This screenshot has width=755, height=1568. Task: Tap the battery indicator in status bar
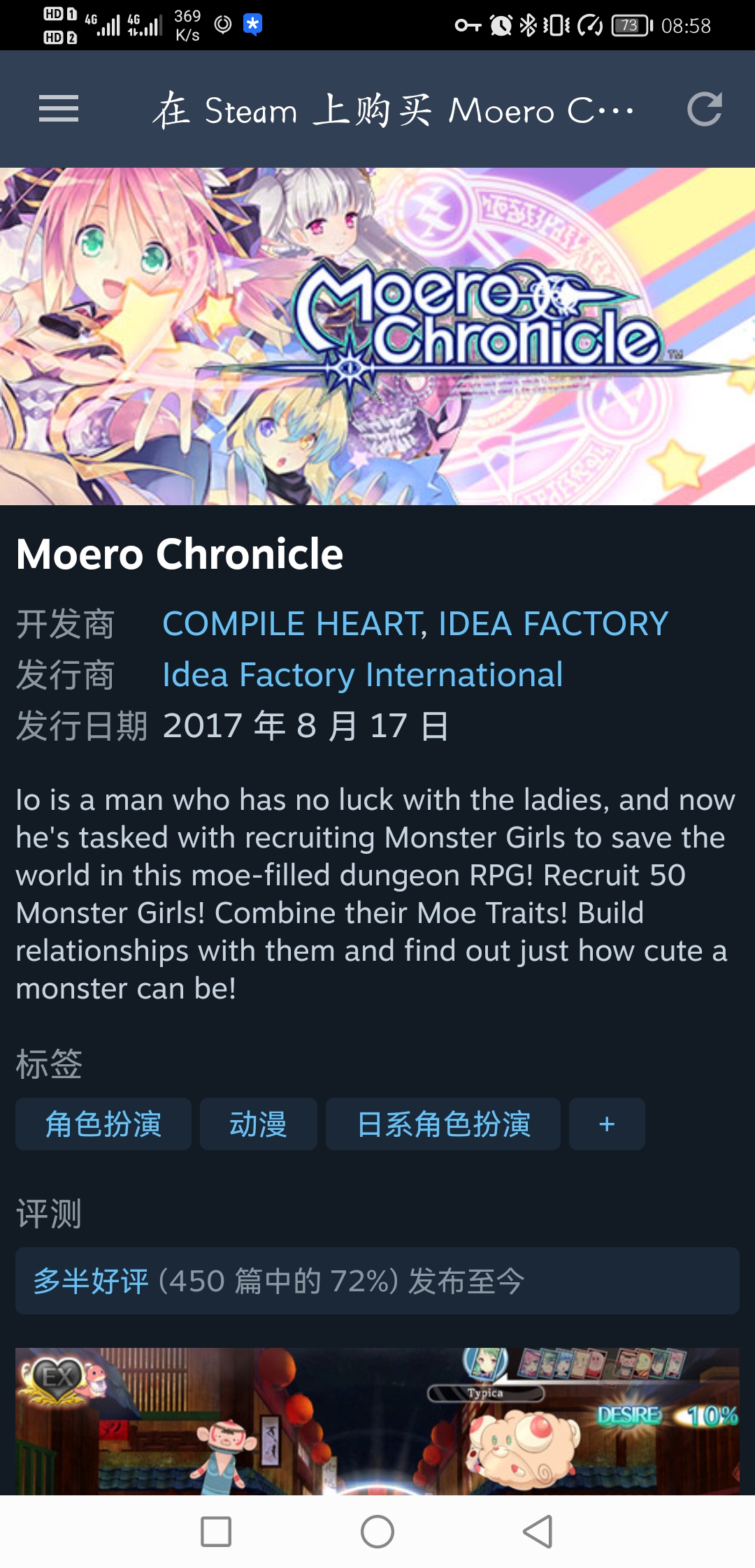coord(632,26)
